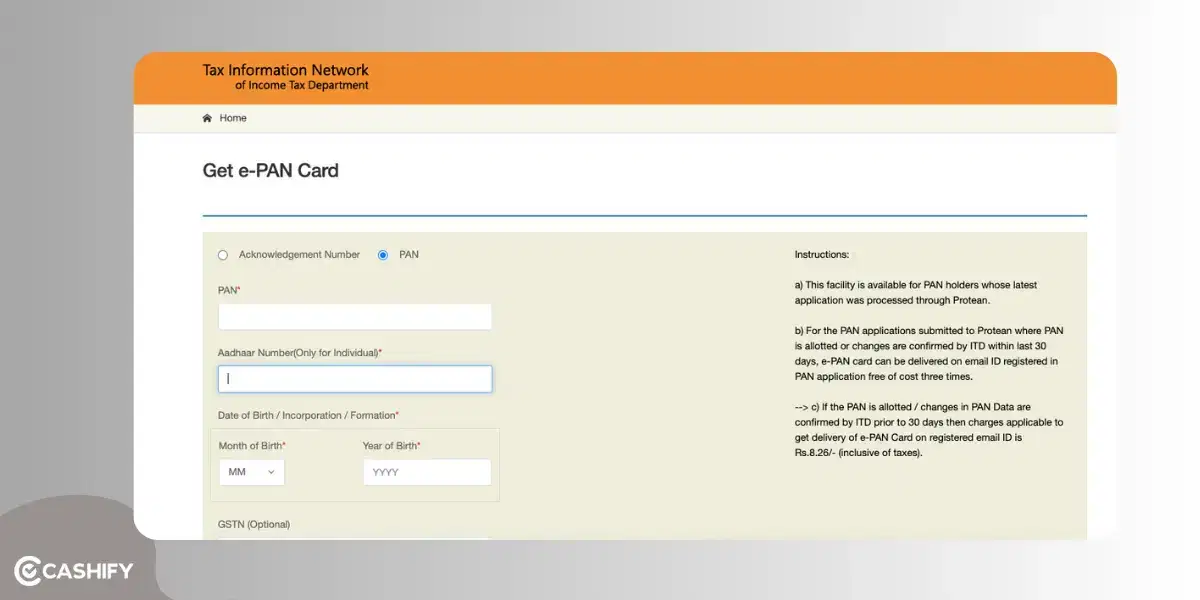Click the 'Get e-PAN Card' heading
This screenshot has width=1200, height=600.
(x=271, y=170)
